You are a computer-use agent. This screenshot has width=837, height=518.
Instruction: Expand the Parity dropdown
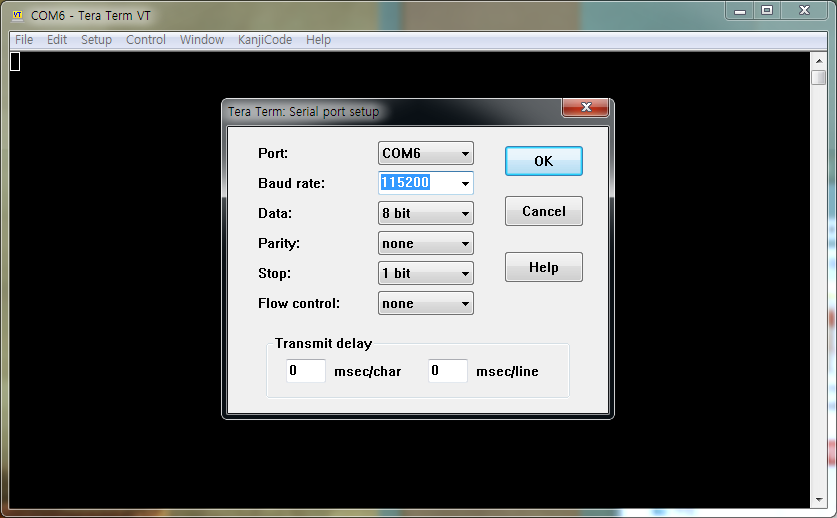425,243
